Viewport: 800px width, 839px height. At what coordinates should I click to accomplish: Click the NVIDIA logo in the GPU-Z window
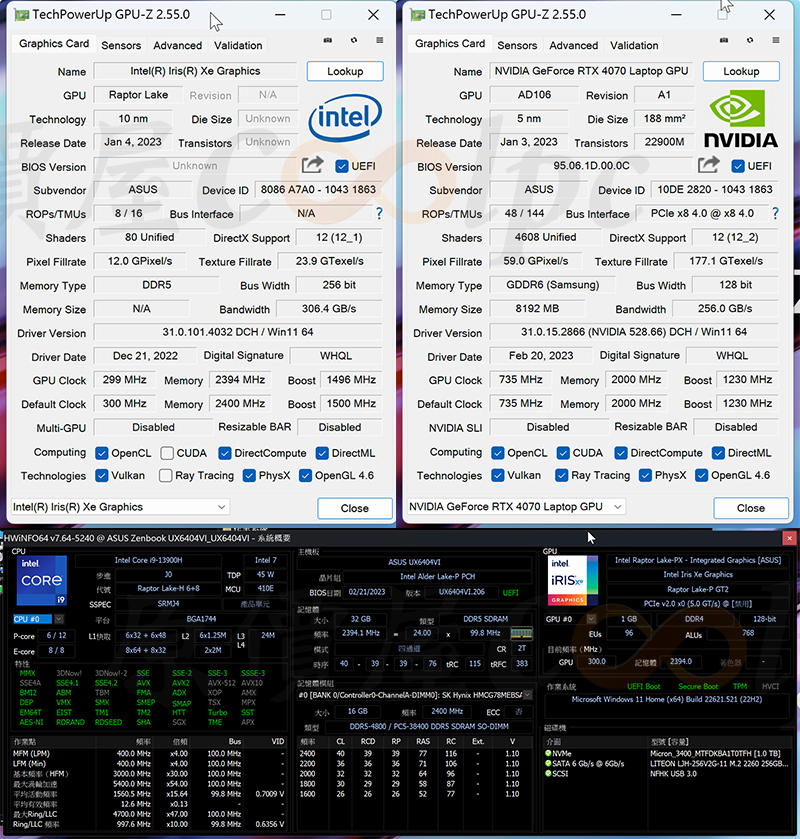point(741,118)
